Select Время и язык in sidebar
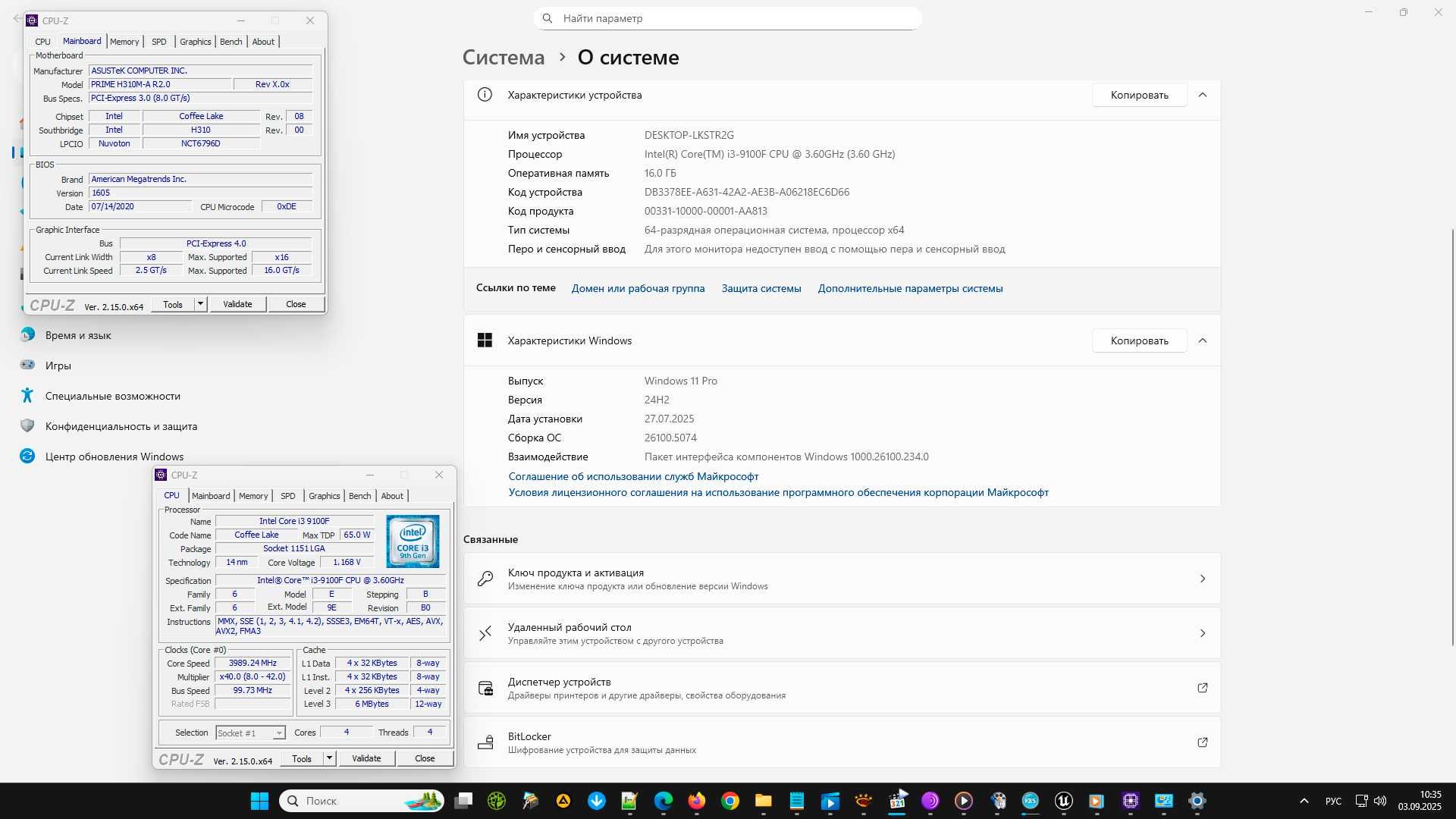This screenshot has width=1456, height=819. (78, 335)
